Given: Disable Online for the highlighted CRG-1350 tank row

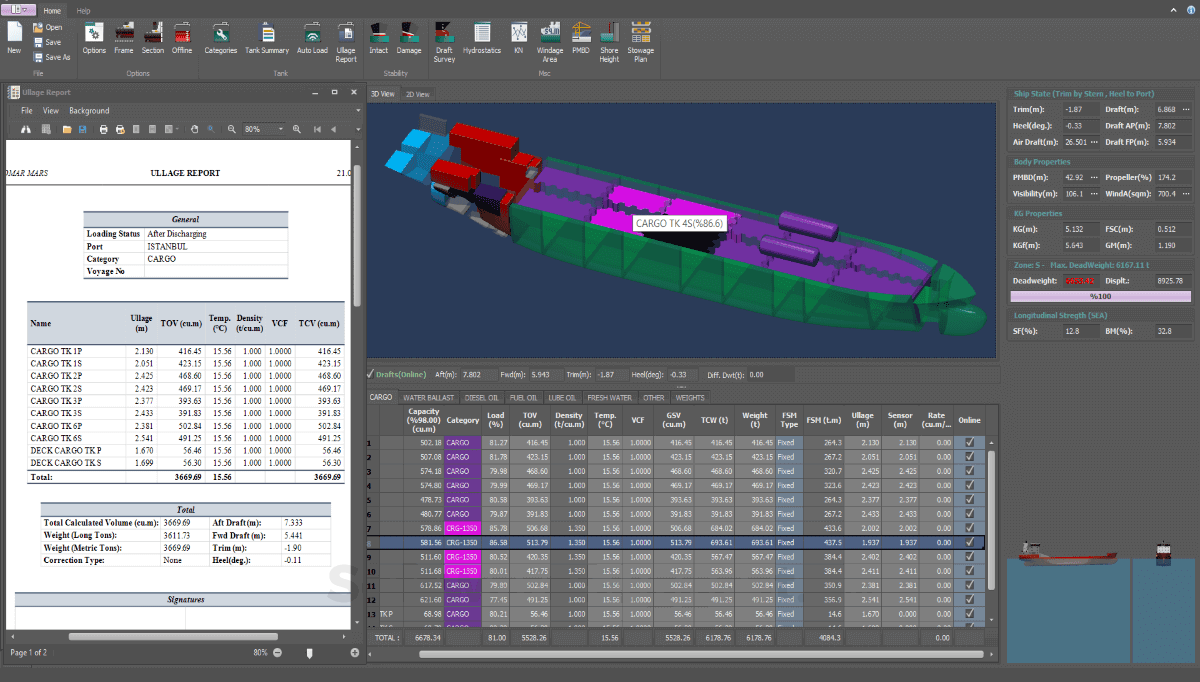Looking at the screenshot, I should (x=969, y=543).
